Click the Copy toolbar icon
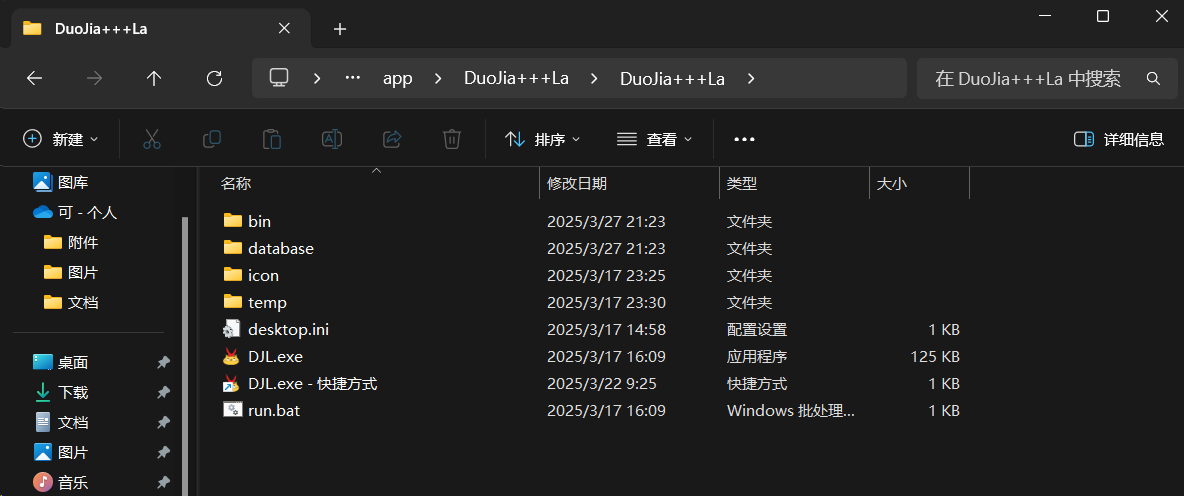The height and width of the screenshot is (496, 1184). 211,139
